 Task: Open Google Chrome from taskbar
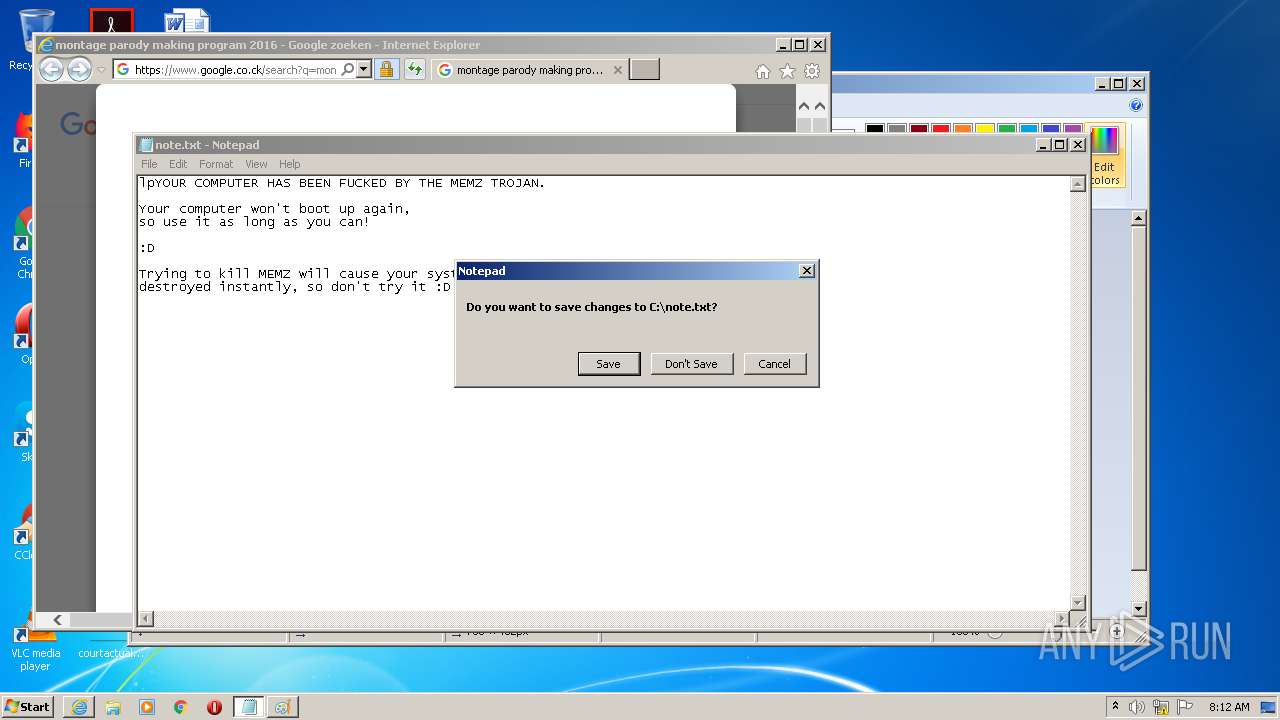181,707
